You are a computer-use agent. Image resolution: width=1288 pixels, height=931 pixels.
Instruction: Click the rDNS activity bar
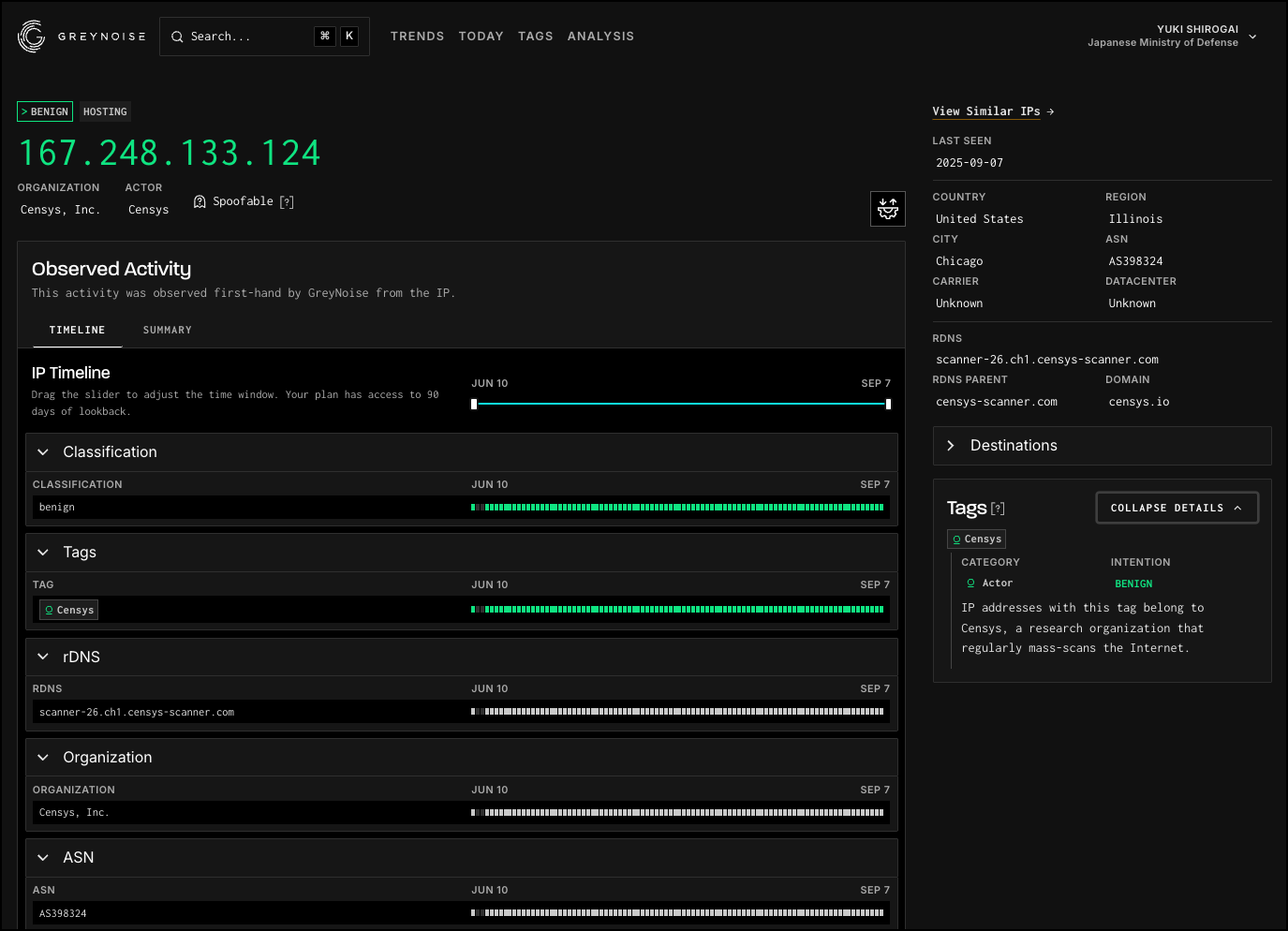677,712
